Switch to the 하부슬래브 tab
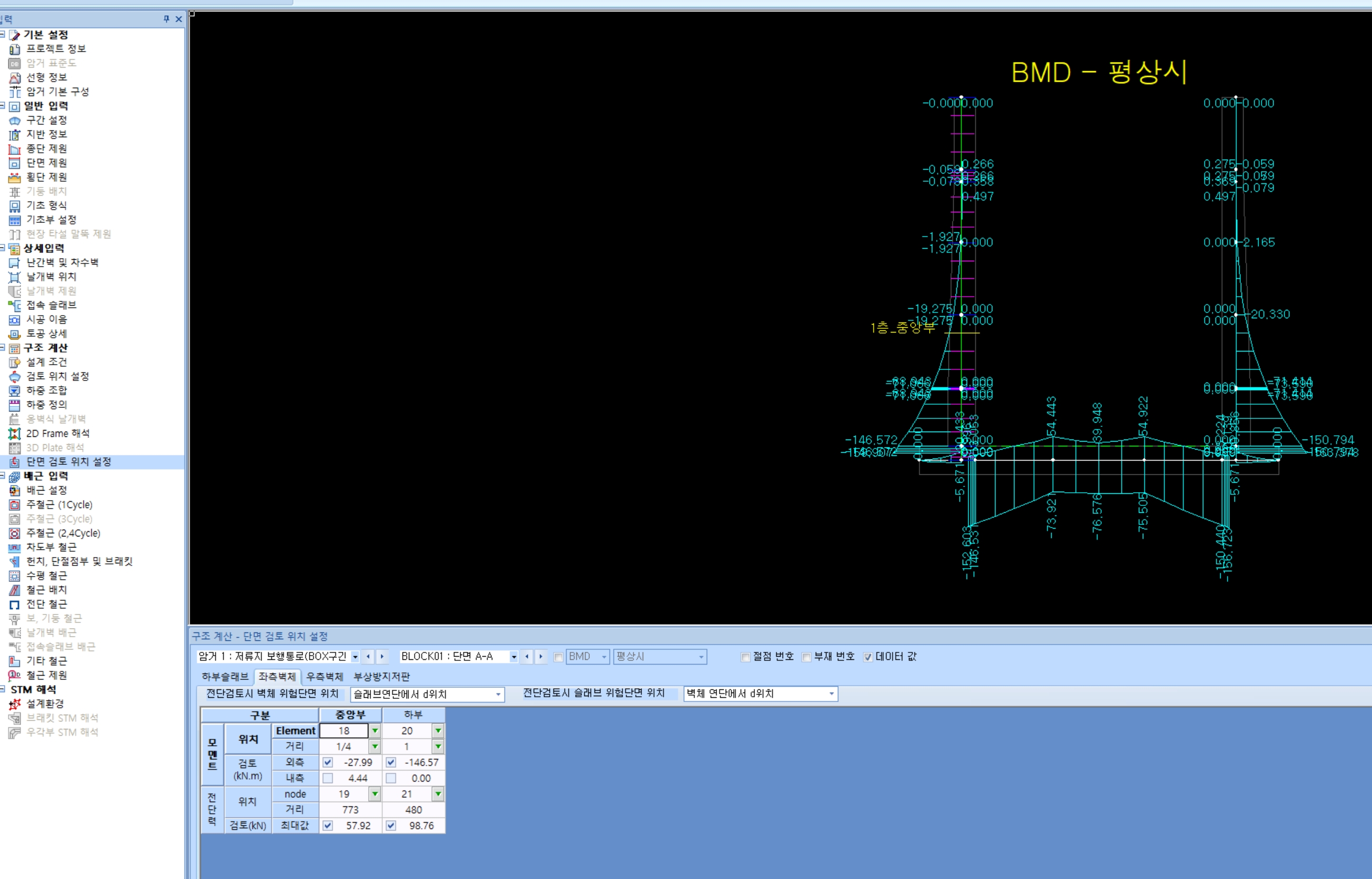1372x879 pixels. pos(225,677)
